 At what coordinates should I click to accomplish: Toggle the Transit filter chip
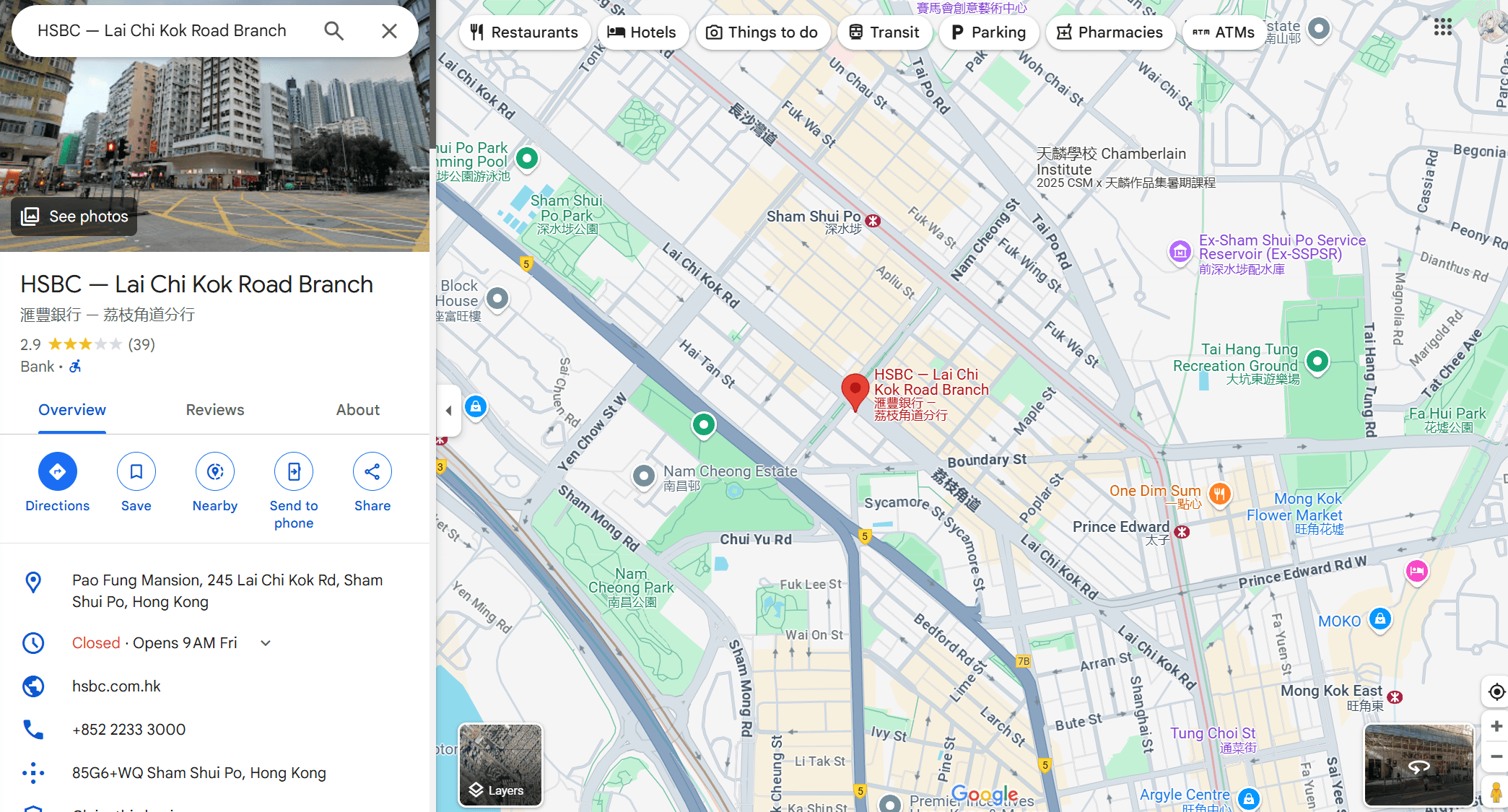[x=884, y=32]
